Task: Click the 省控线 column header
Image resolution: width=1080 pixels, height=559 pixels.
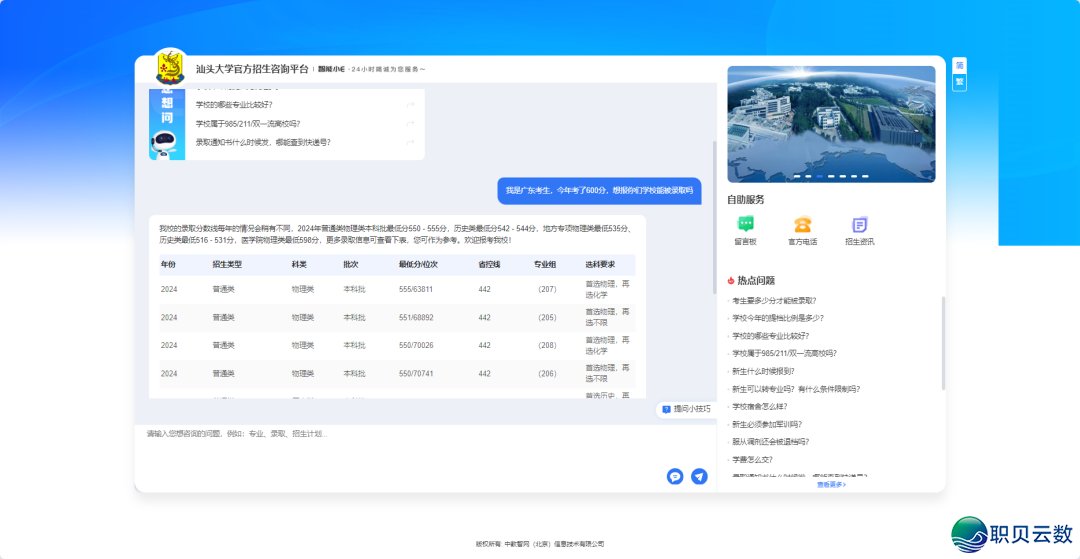Action: 490,264
